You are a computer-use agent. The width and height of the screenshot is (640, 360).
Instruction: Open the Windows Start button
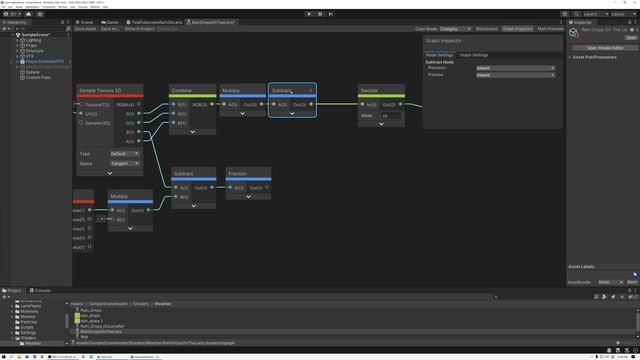[x=3, y=357]
